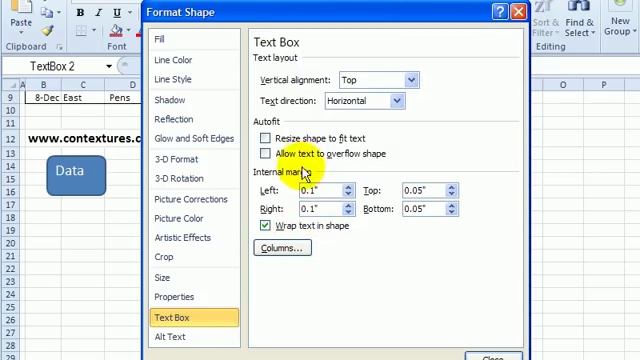Viewport: 640px width, 360px height.
Task: Expand the Underline style dropdown arrow
Action: tap(130, 13)
